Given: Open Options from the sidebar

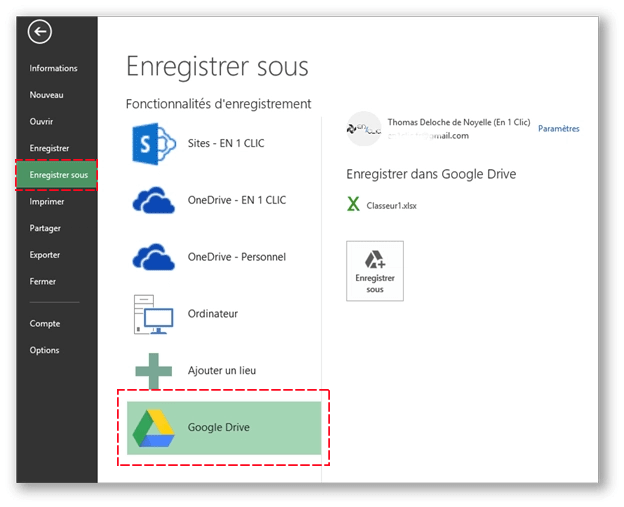Looking at the screenshot, I should [45, 350].
